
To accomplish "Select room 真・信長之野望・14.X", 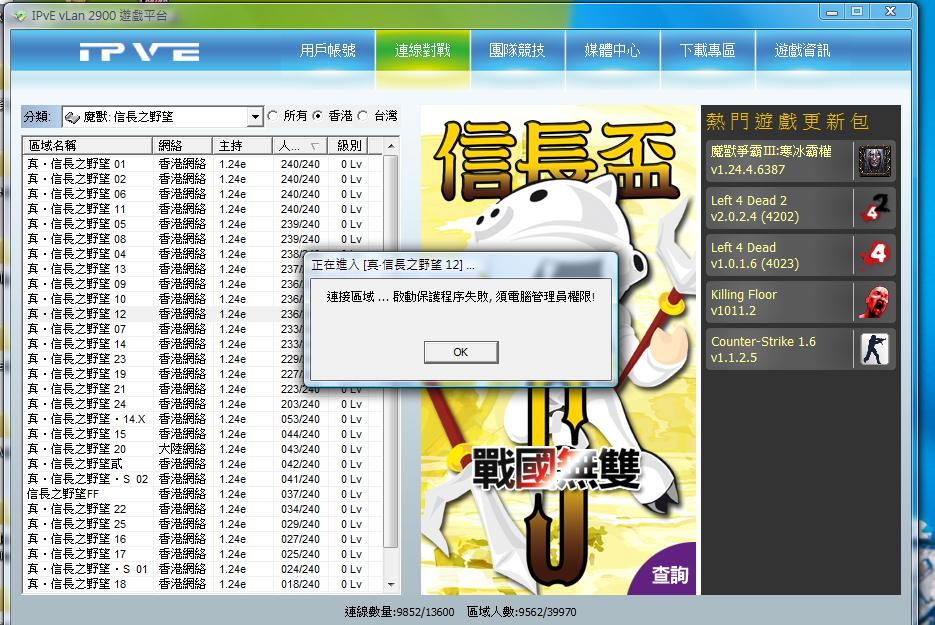I will pyautogui.click(x=203, y=419).
